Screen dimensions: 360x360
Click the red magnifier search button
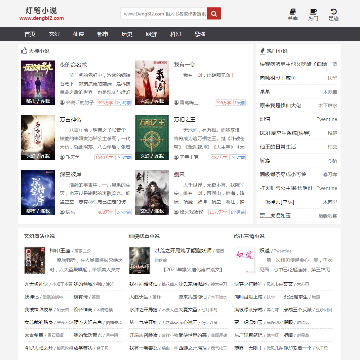click(214, 14)
